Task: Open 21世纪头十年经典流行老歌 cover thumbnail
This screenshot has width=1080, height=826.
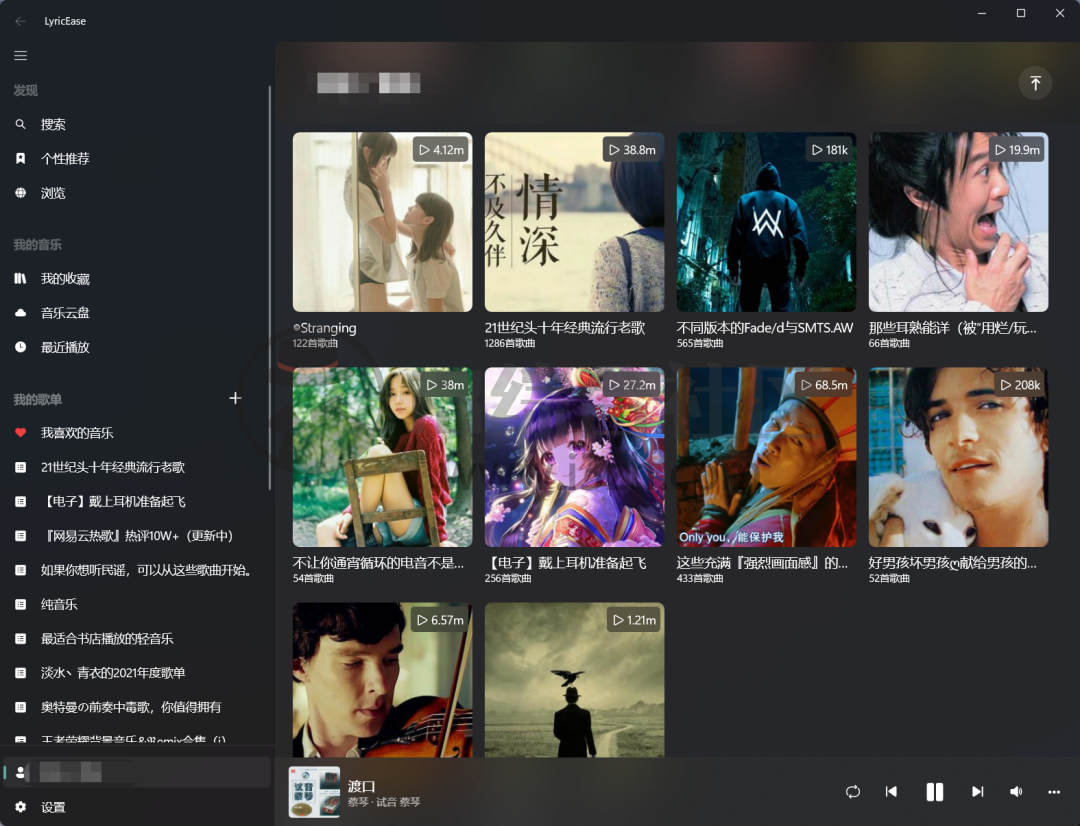Action: pos(574,222)
